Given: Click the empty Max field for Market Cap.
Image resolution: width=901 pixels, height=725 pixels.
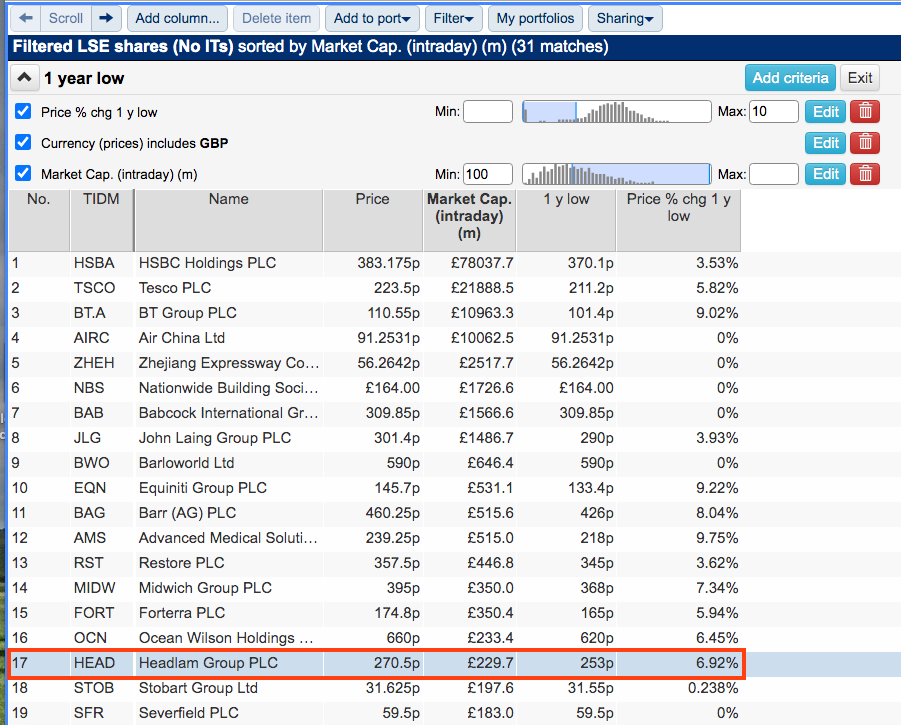Looking at the screenshot, I should (x=774, y=173).
